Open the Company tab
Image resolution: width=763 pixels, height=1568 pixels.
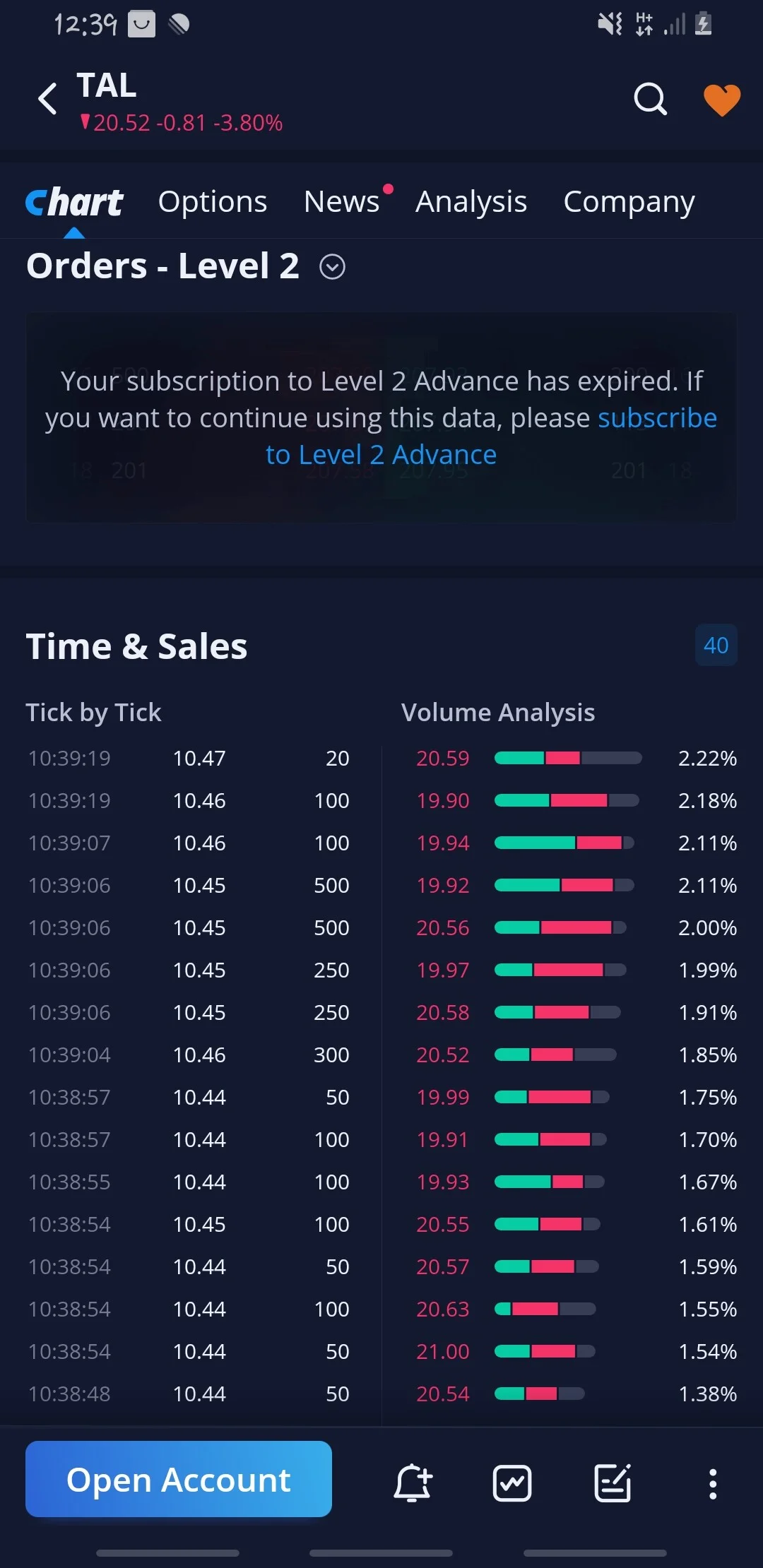(629, 202)
